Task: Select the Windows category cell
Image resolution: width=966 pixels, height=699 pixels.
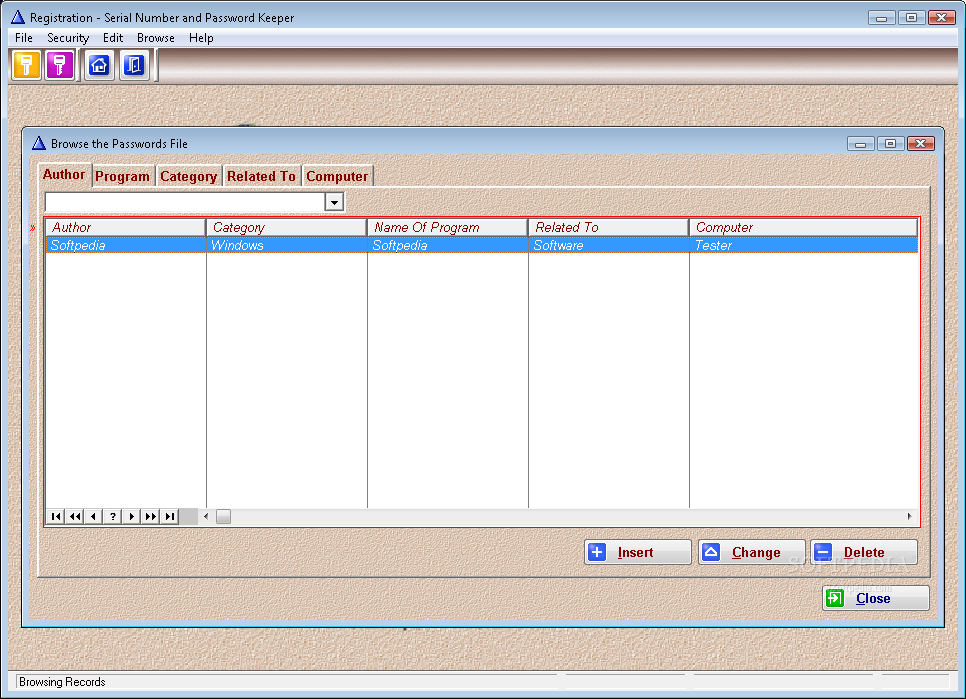Action: (286, 245)
